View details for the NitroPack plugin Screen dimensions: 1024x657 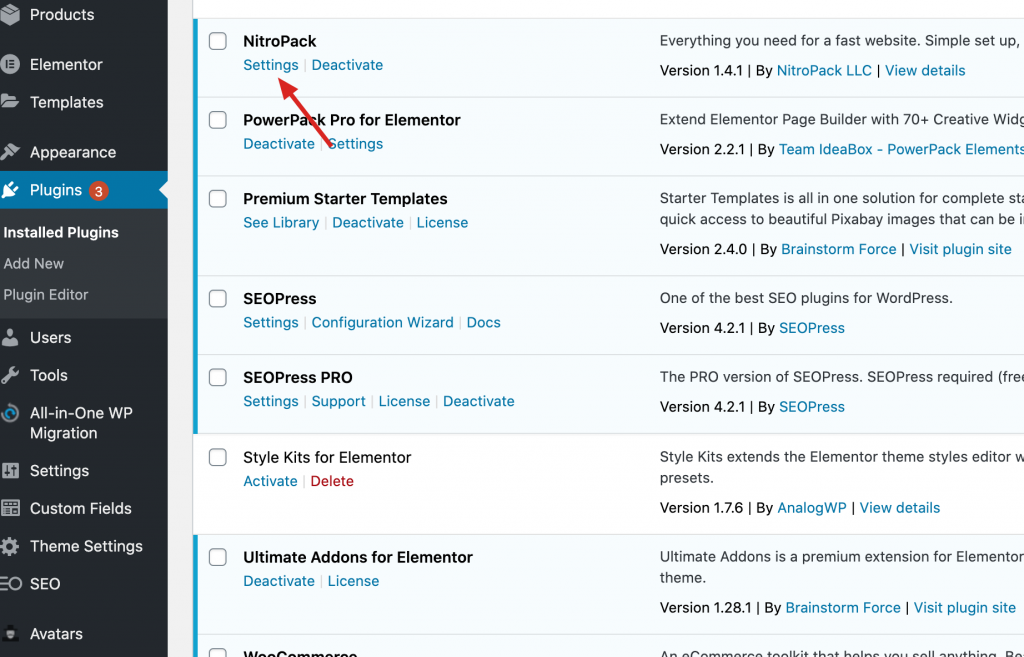pyautogui.click(x=925, y=71)
